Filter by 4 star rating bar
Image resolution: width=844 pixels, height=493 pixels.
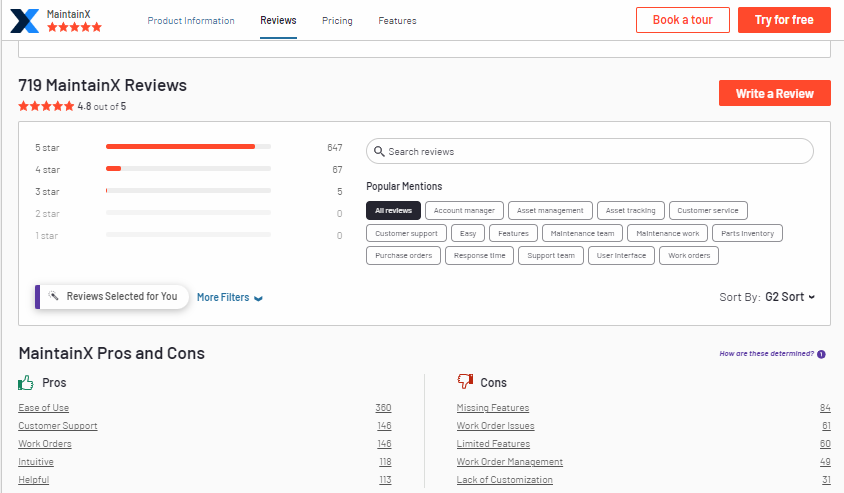pyautogui.click(x=188, y=168)
